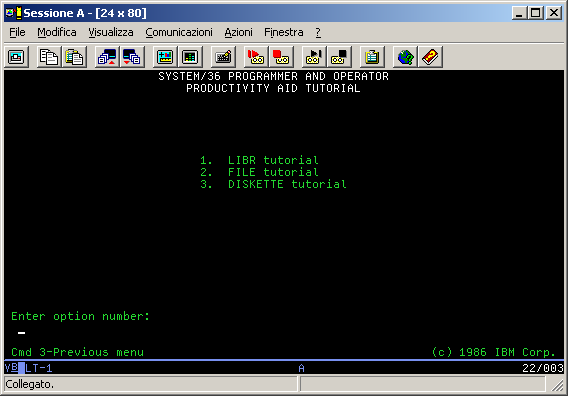Click the 22/003 cursor position indicator
Image resolution: width=568 pixels, height=396 pixels.
tap(543, 368)
